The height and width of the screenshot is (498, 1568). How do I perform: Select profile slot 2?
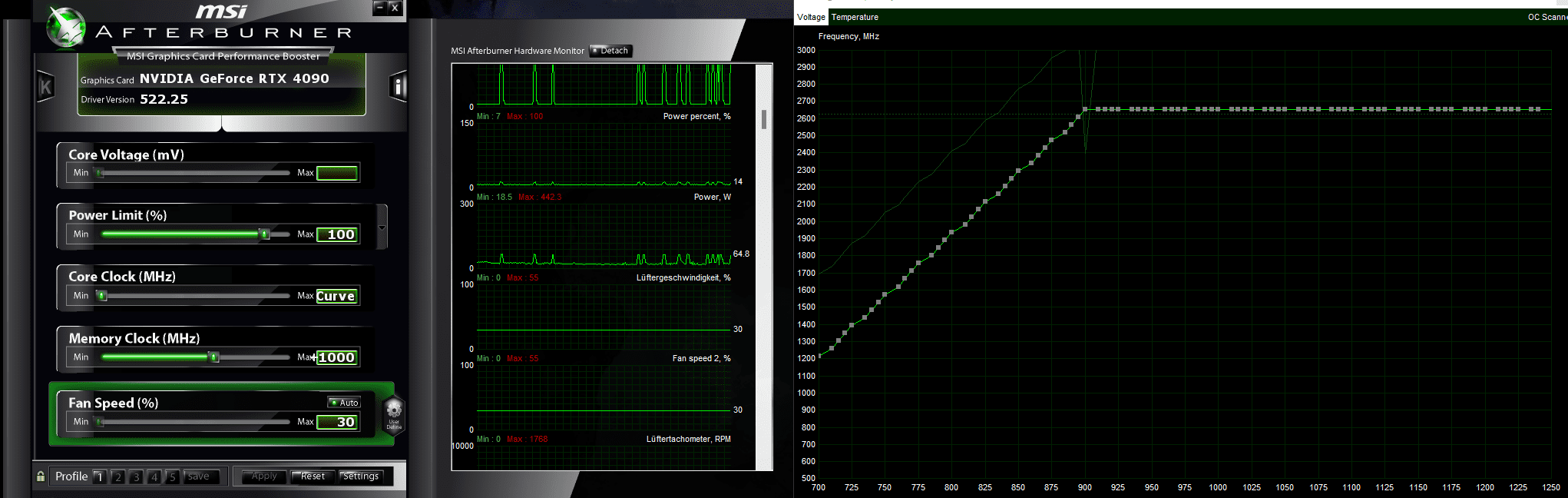click(x=117, y=477)
